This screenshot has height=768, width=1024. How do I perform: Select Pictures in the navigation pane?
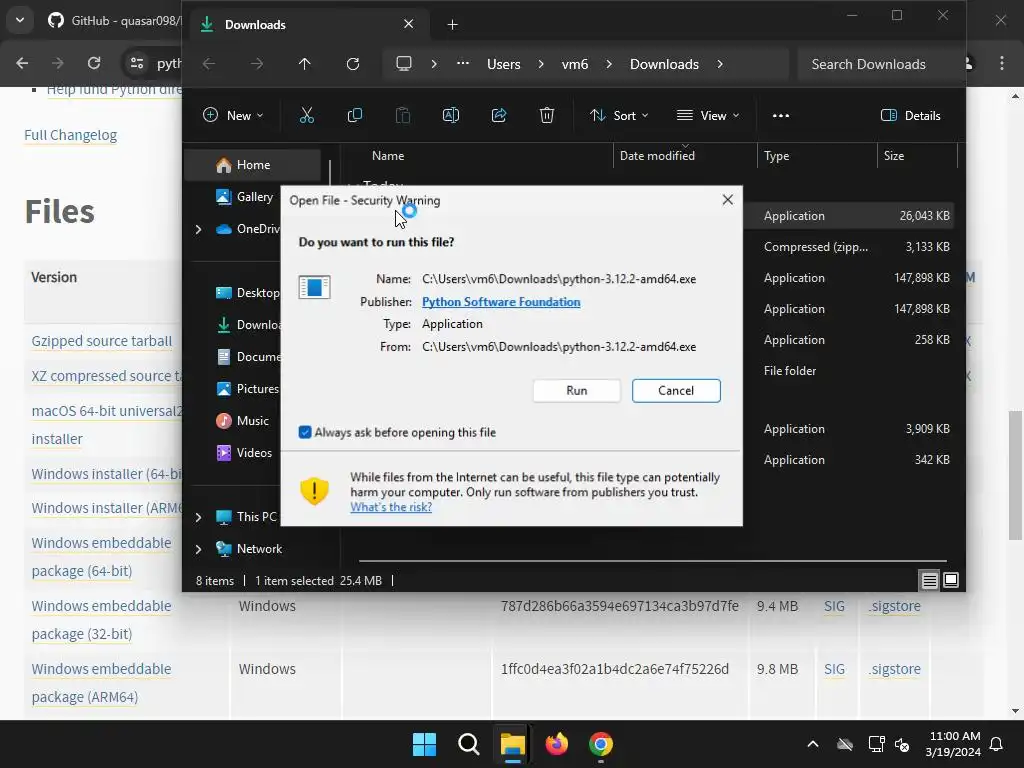pos(248,389)
